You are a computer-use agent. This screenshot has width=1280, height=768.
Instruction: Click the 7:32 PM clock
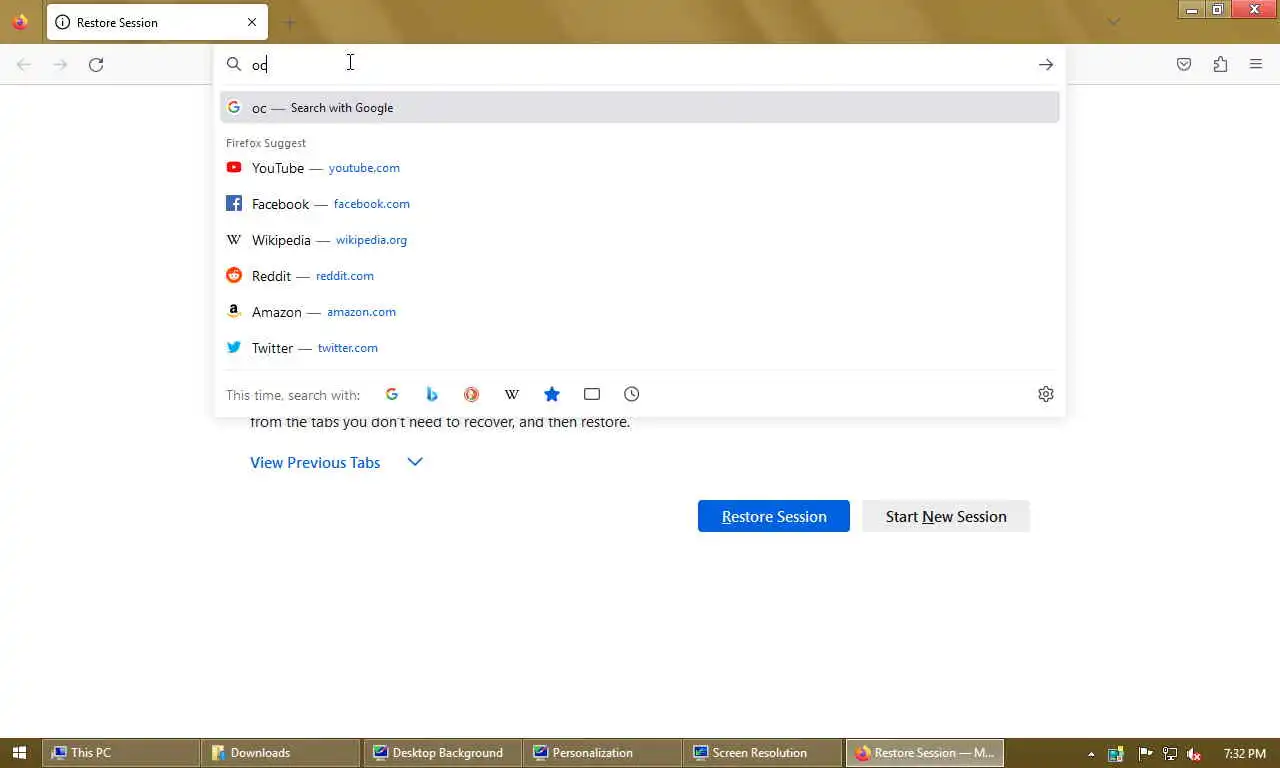(x=1245, y=753)
